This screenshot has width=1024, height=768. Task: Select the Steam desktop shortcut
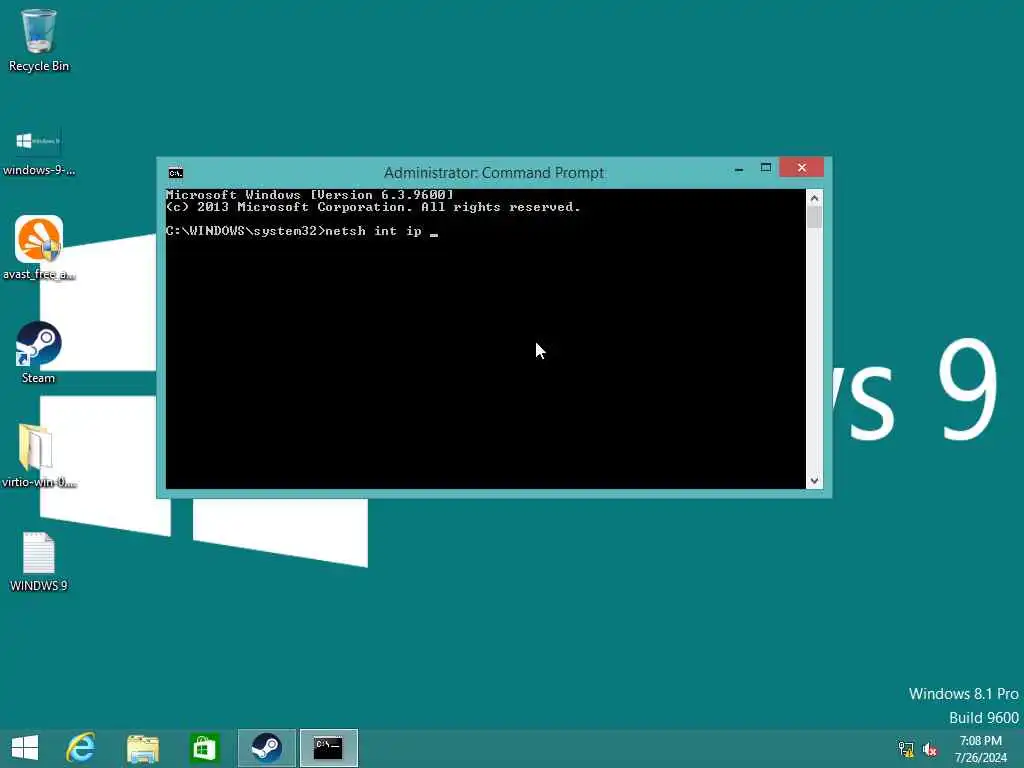39,353
